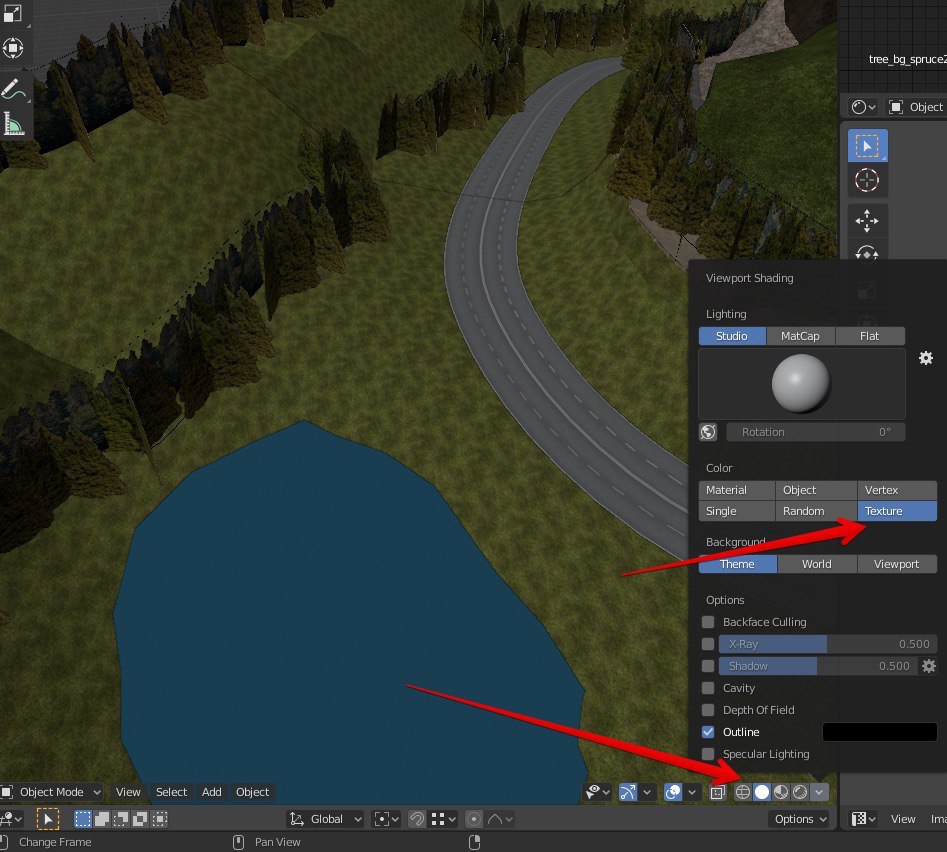Select the Cursor tool in right editor
This screenshot has width=947, height=852.
[867, 180]
